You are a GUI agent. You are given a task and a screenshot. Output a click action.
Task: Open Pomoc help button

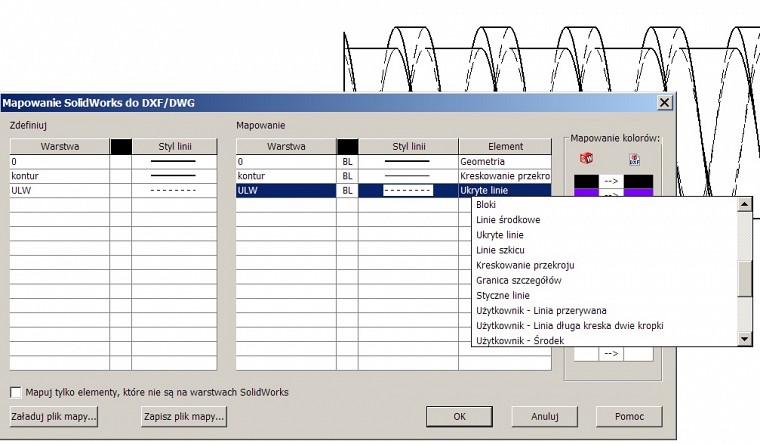(x=629, y=416)
